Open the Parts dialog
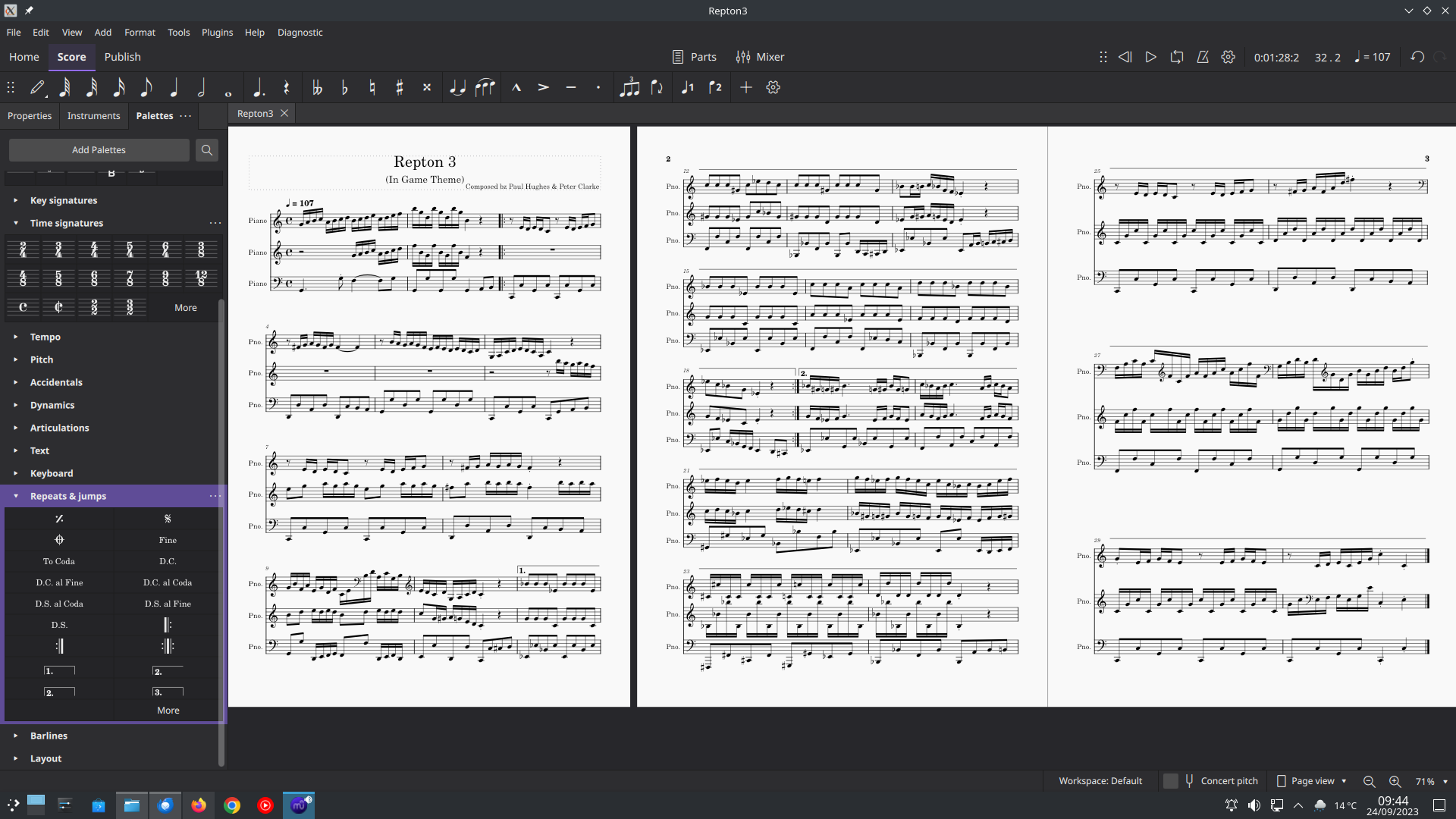 click(694, 57)
